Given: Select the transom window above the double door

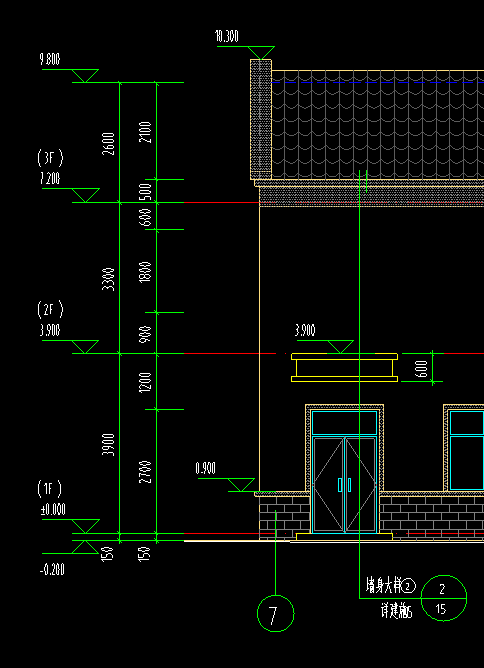Looking at the screenshot, I should click(x=344, y=423).
